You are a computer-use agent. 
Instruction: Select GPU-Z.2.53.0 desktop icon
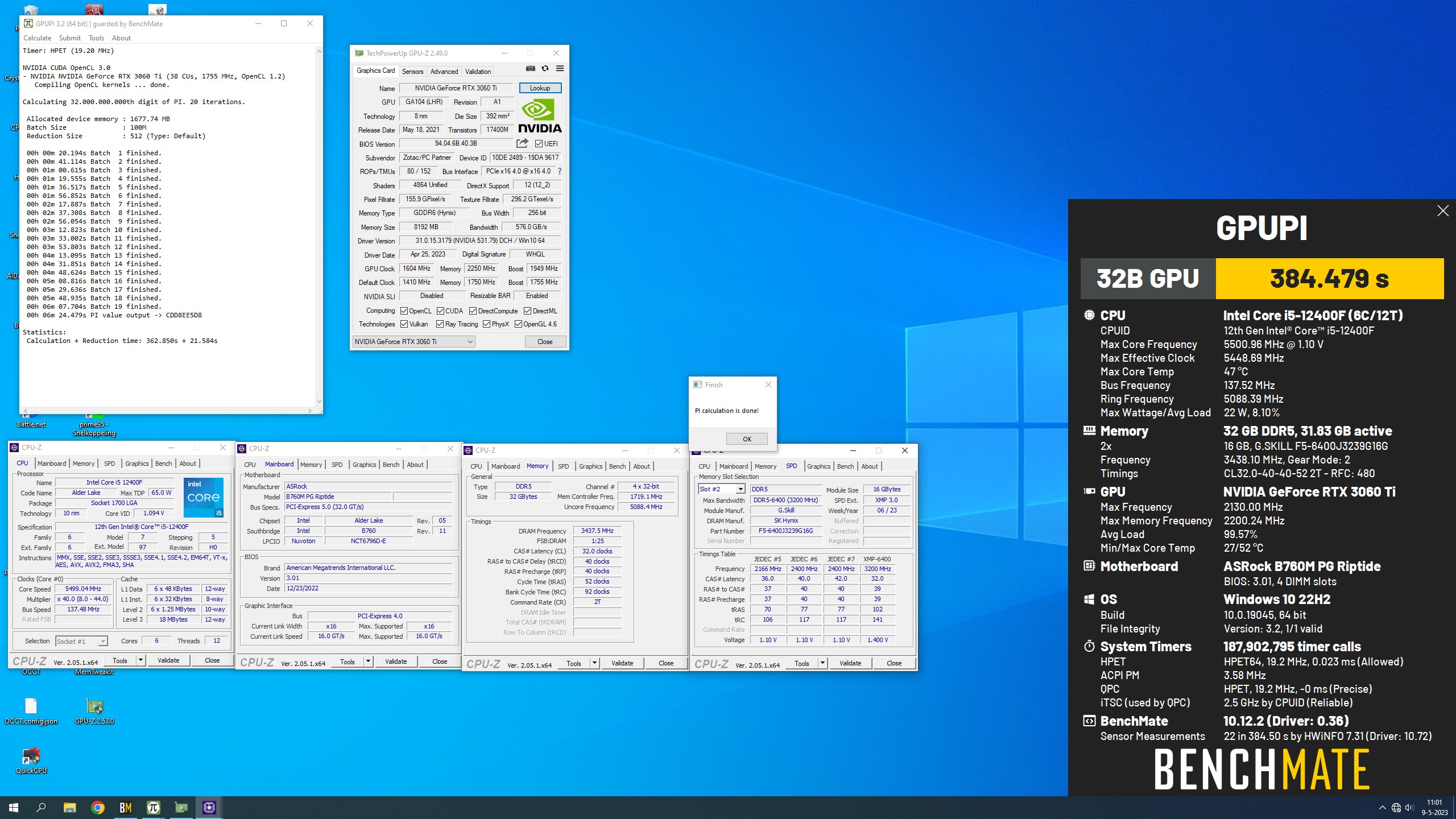point(94,711)
